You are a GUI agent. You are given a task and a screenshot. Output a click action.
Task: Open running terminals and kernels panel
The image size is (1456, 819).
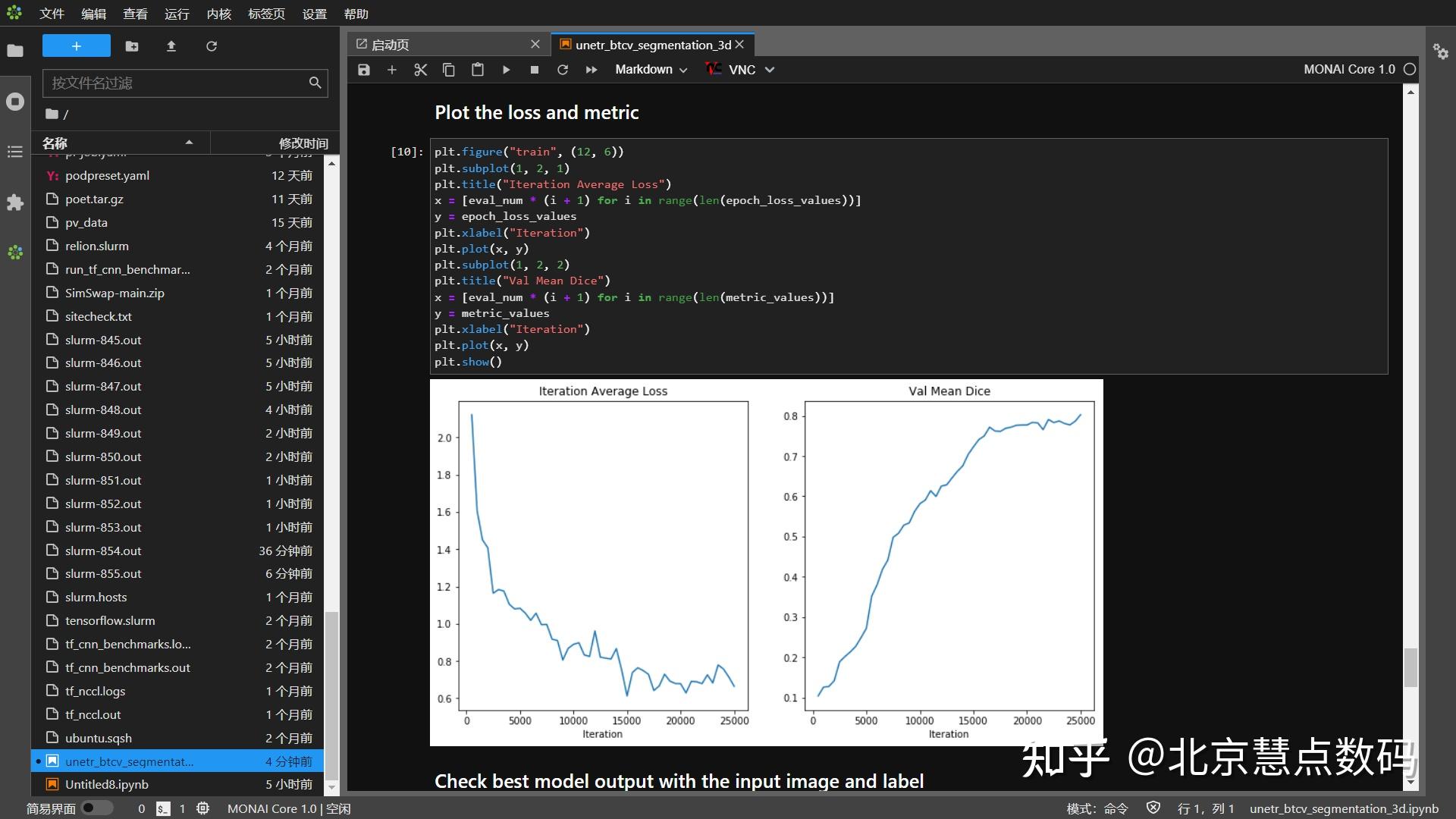pos(15,102)
